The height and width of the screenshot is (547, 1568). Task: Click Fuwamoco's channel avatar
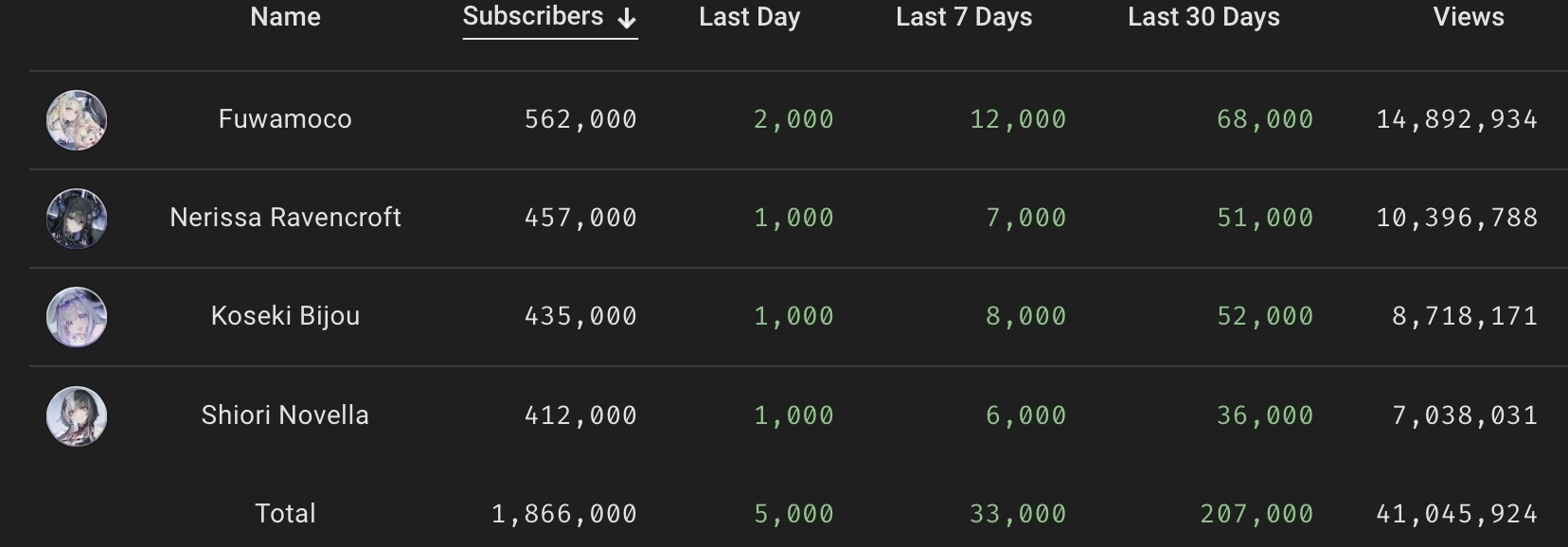(x=77, y=120)
